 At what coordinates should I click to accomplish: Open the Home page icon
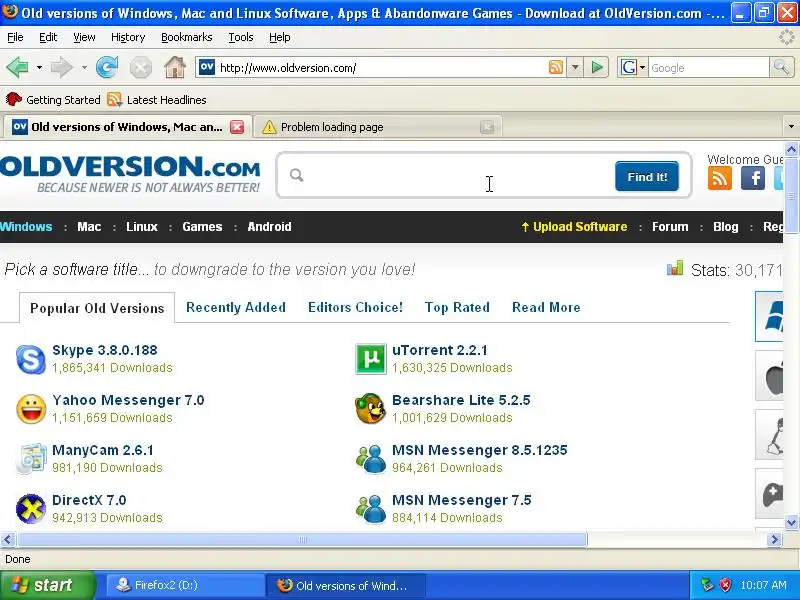[174, 67]
